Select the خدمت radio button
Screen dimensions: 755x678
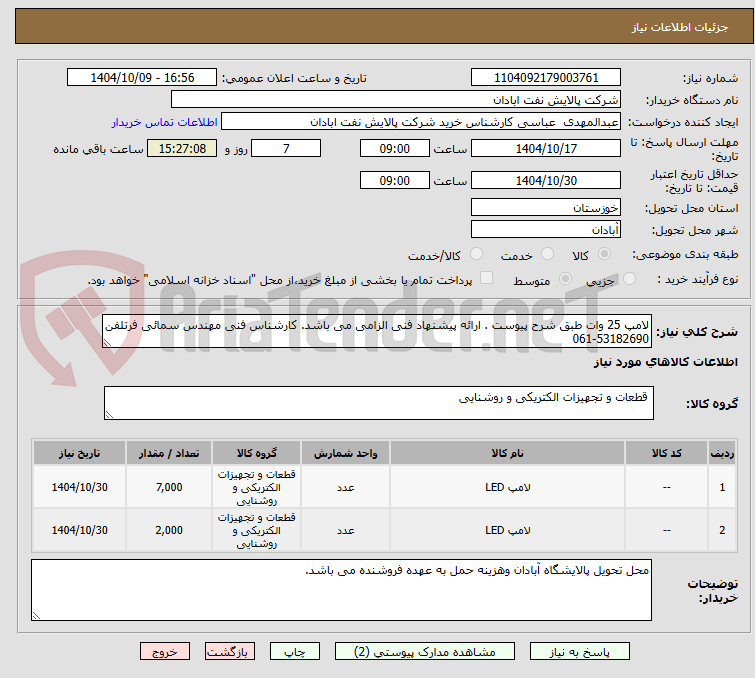coord(547,254)
